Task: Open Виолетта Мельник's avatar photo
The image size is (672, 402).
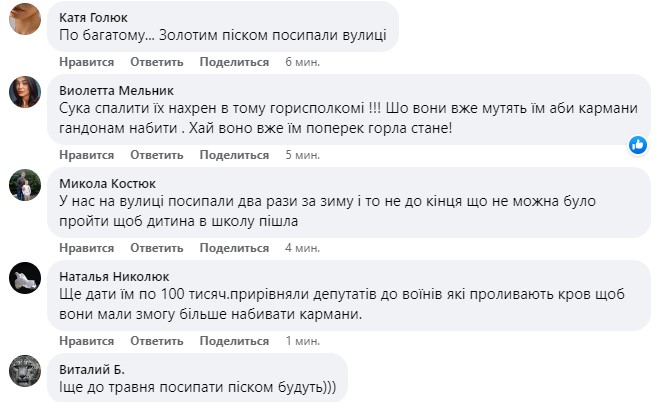Action: 25,92
